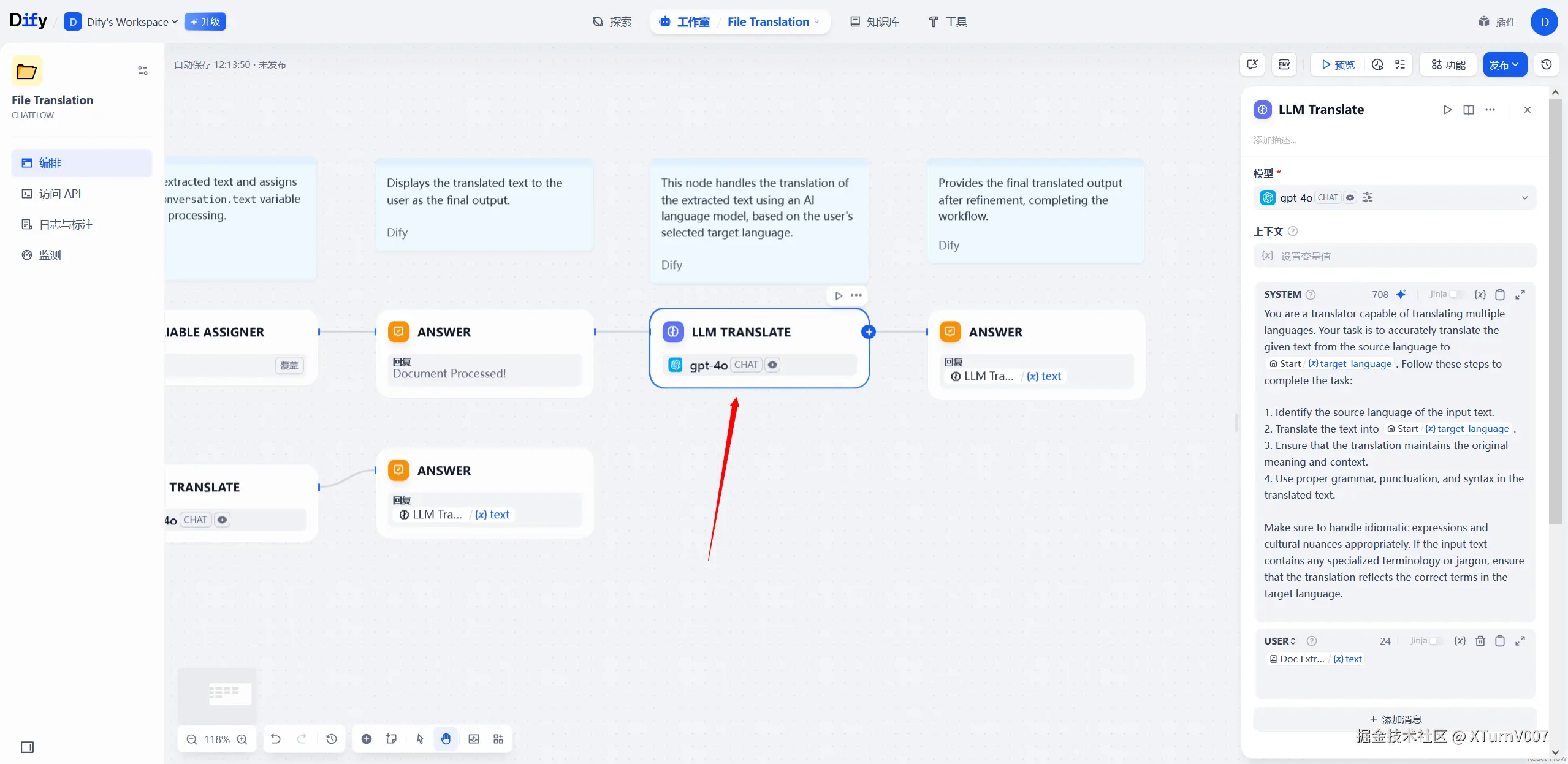This screenshot has height=764, width=1568.
Task: Click the organize nodes icon in bottom toolbar
Action: 498,739
